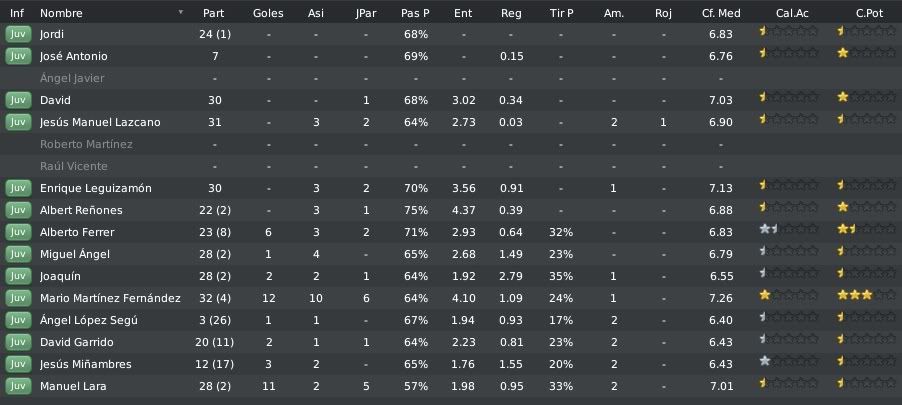Click Alberto Ferrer's current ability stars

788,230
